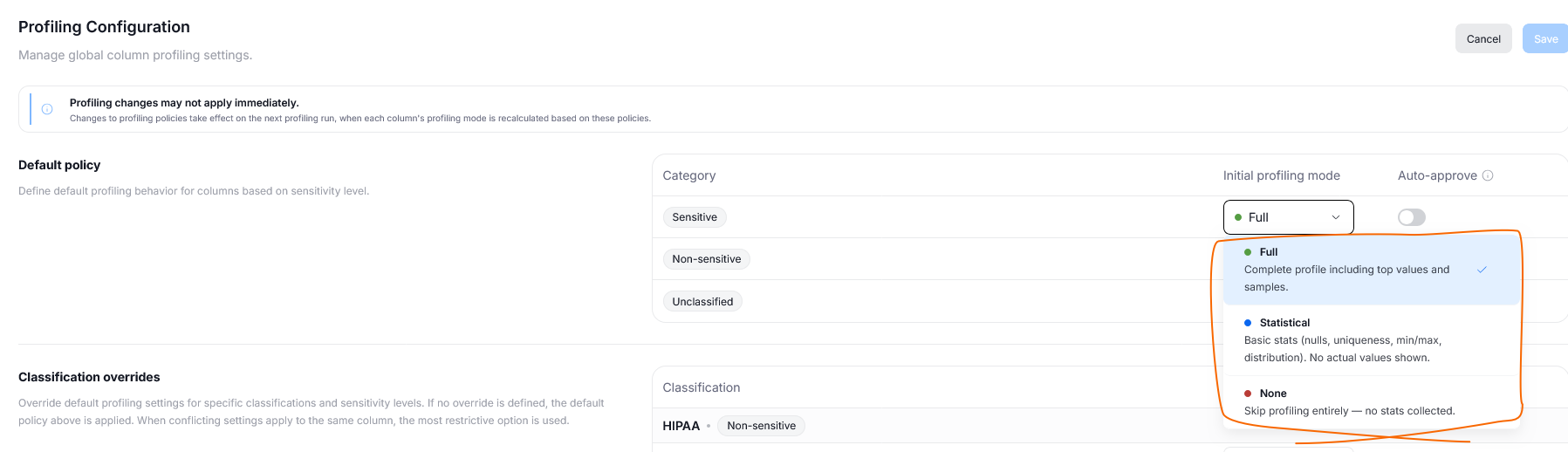Click the Default policy heading
1568x452 pixels.
pyautogui.click(x=59, y=165)
